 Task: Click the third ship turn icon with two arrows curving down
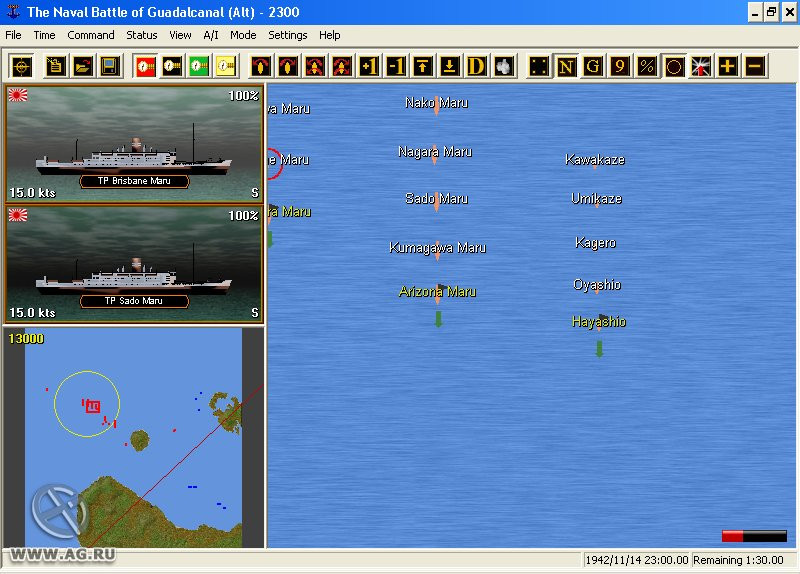tap(315, 66)
